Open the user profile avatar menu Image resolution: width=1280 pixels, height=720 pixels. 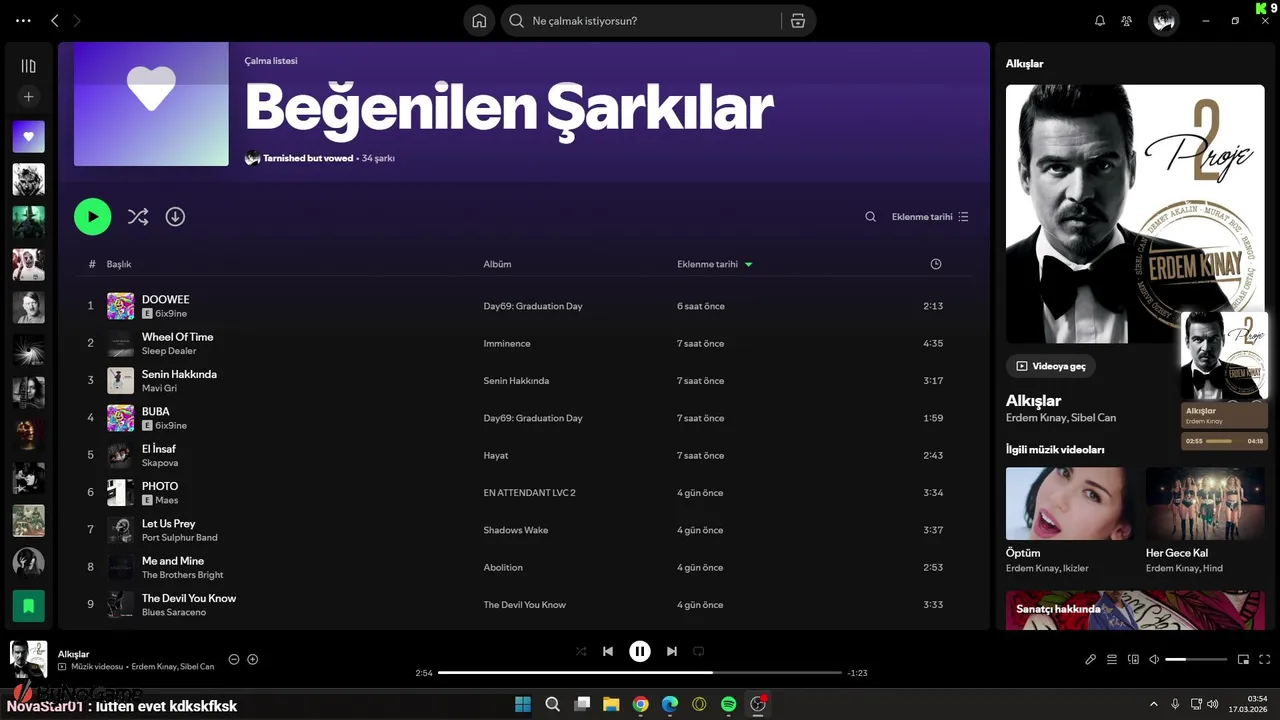click(1163, 21)
